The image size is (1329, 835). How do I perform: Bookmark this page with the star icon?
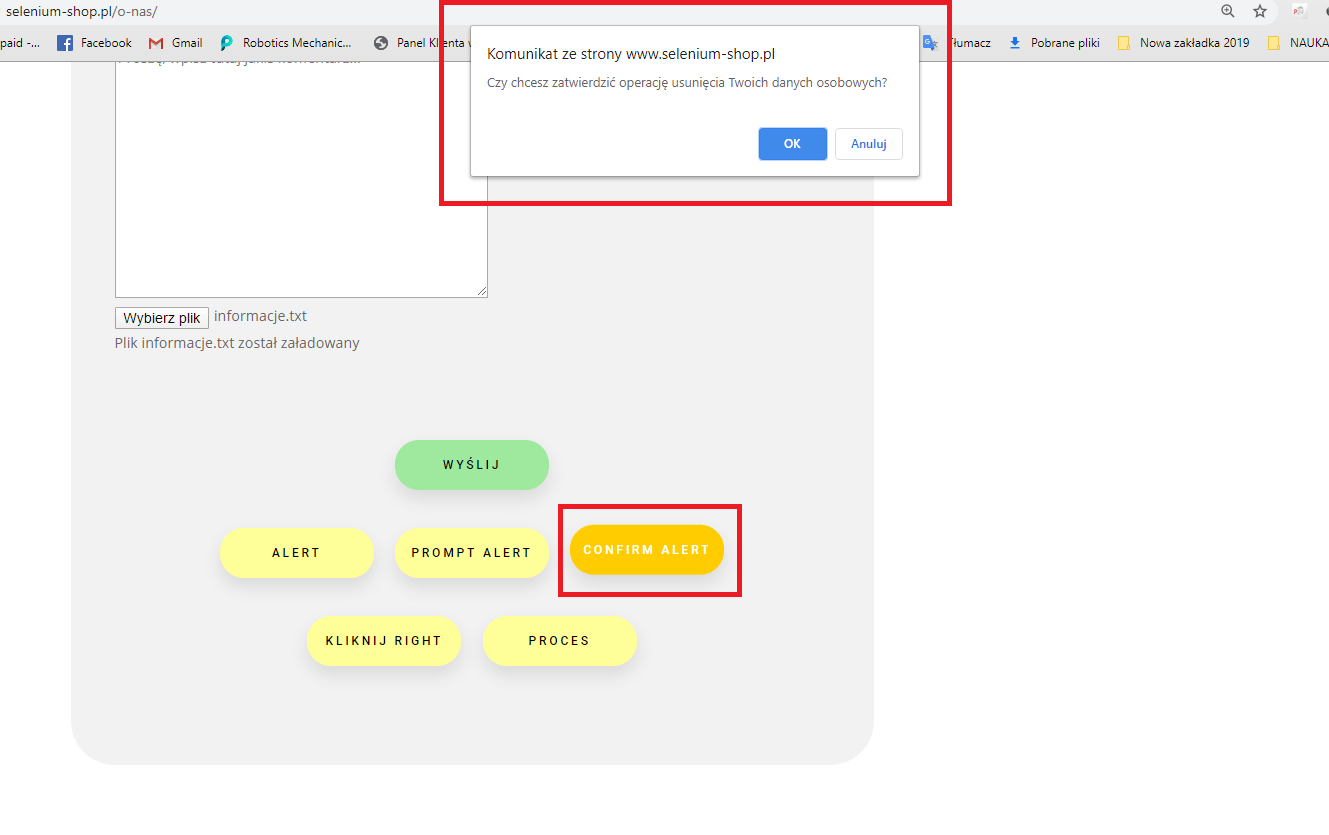(x=1260, y=11)
